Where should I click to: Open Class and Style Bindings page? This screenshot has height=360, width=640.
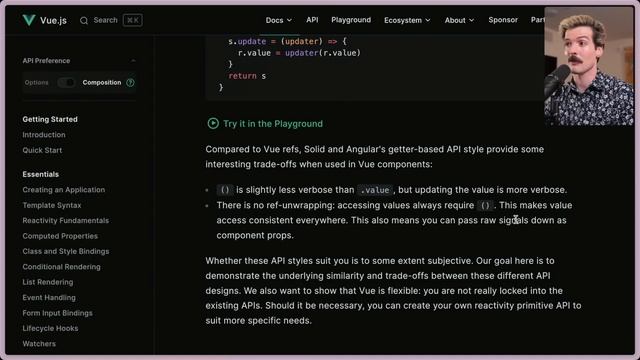(x=66, y=251)
